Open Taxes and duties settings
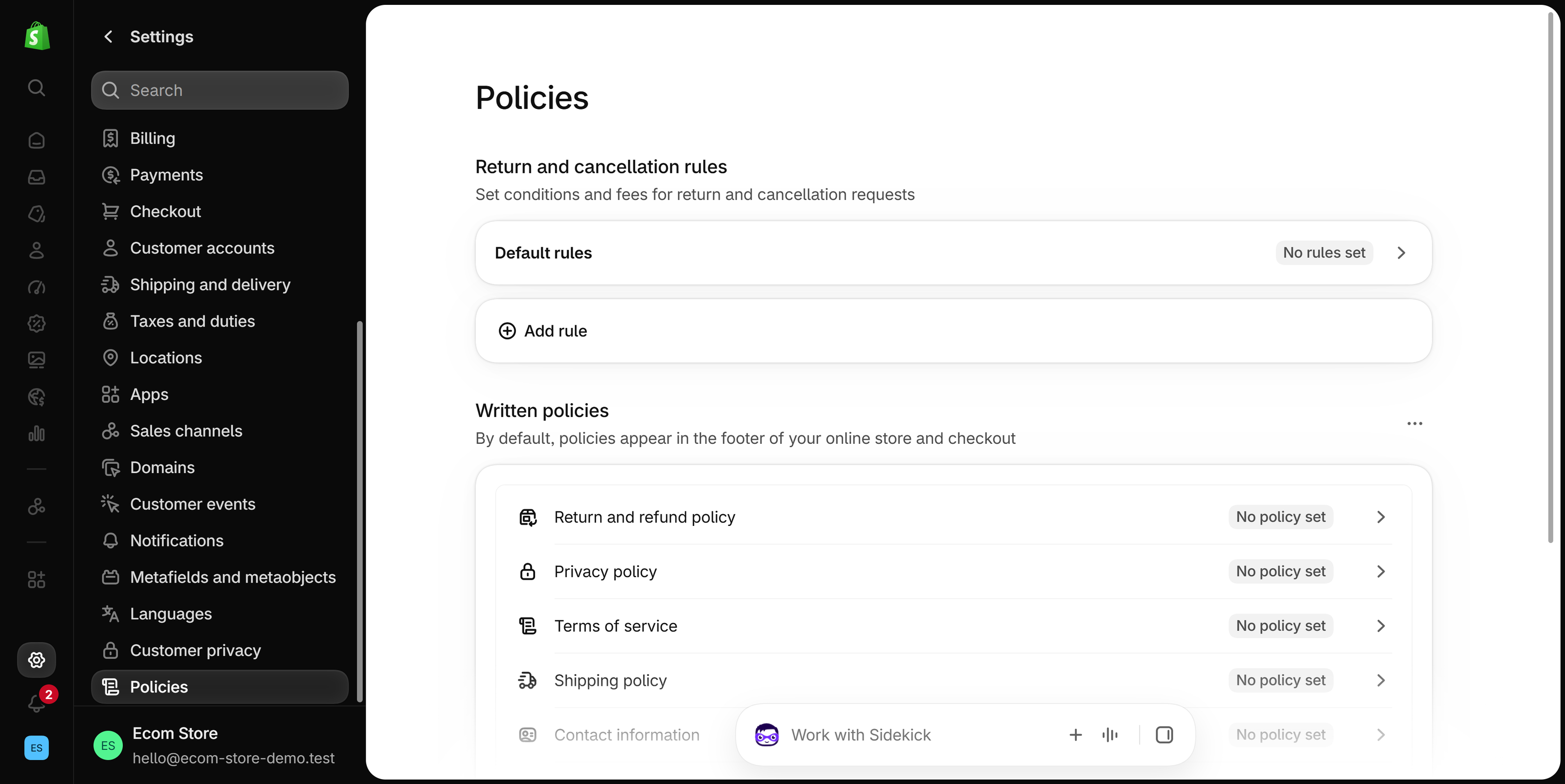The height and width of the screenshot is (784, 1565). pos(220,321)
